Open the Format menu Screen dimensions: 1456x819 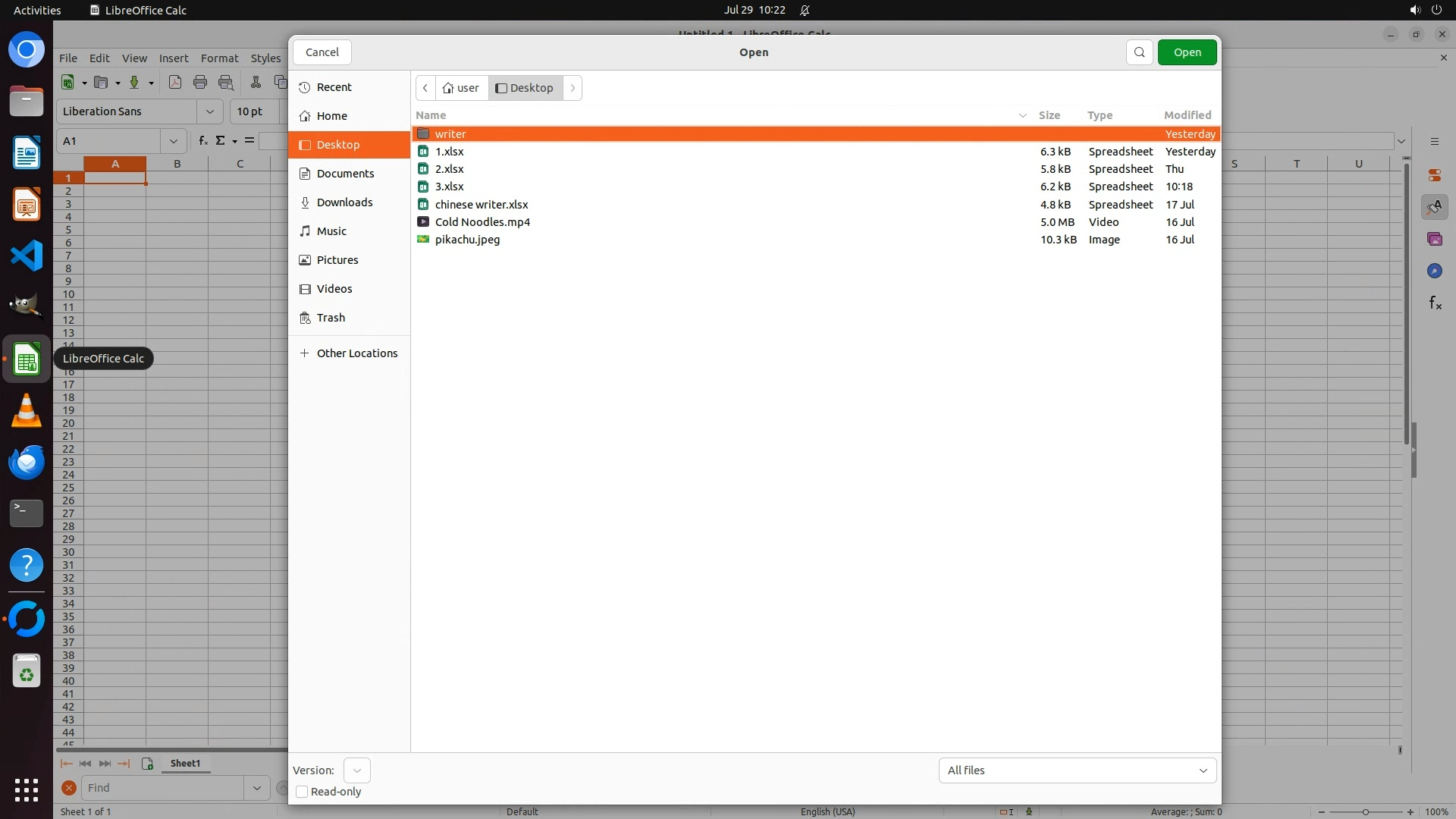(x=219, y=58)
